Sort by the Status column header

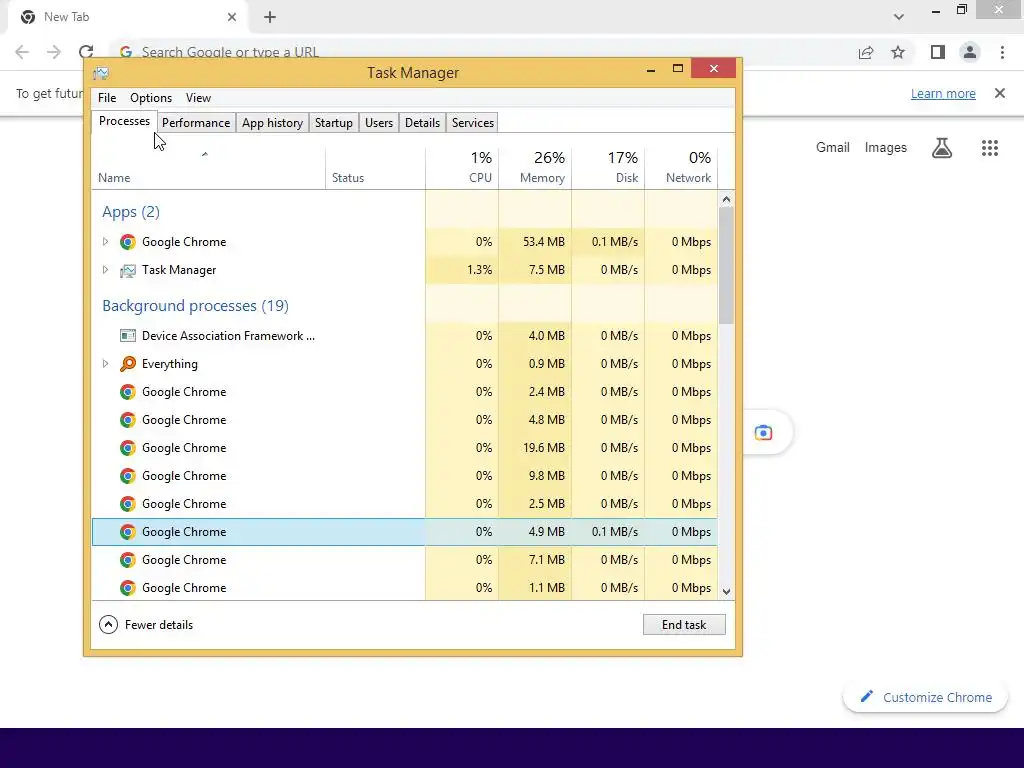(375, 168)
